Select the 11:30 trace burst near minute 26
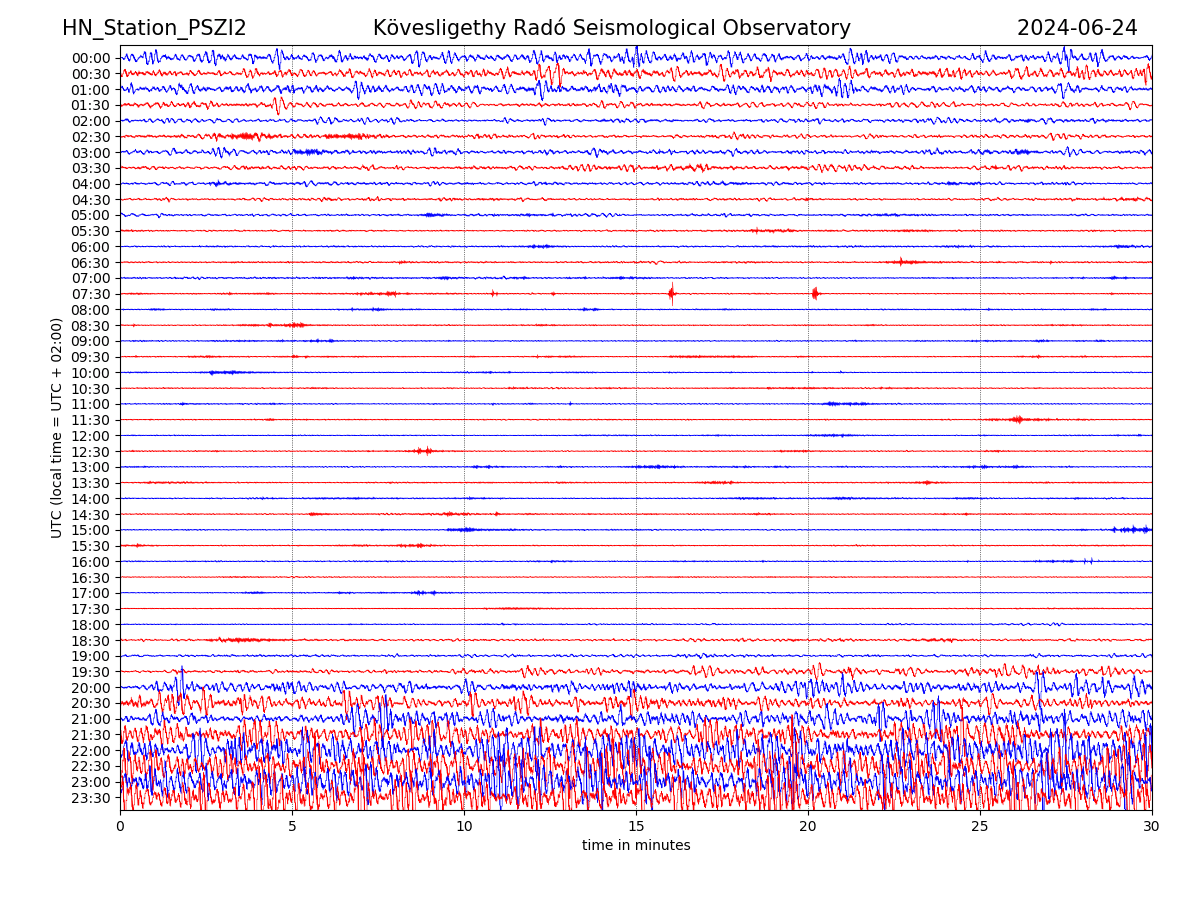 click(x=1018, y=419)
